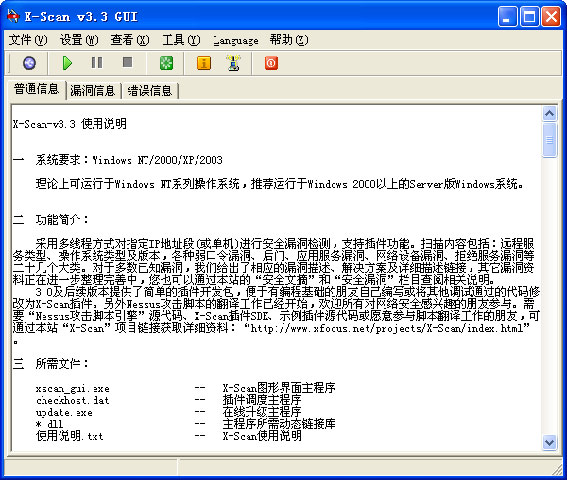Screen dimensions: 567x480
Task: Click the red exit icon in the toolbar
Action: 271,63
